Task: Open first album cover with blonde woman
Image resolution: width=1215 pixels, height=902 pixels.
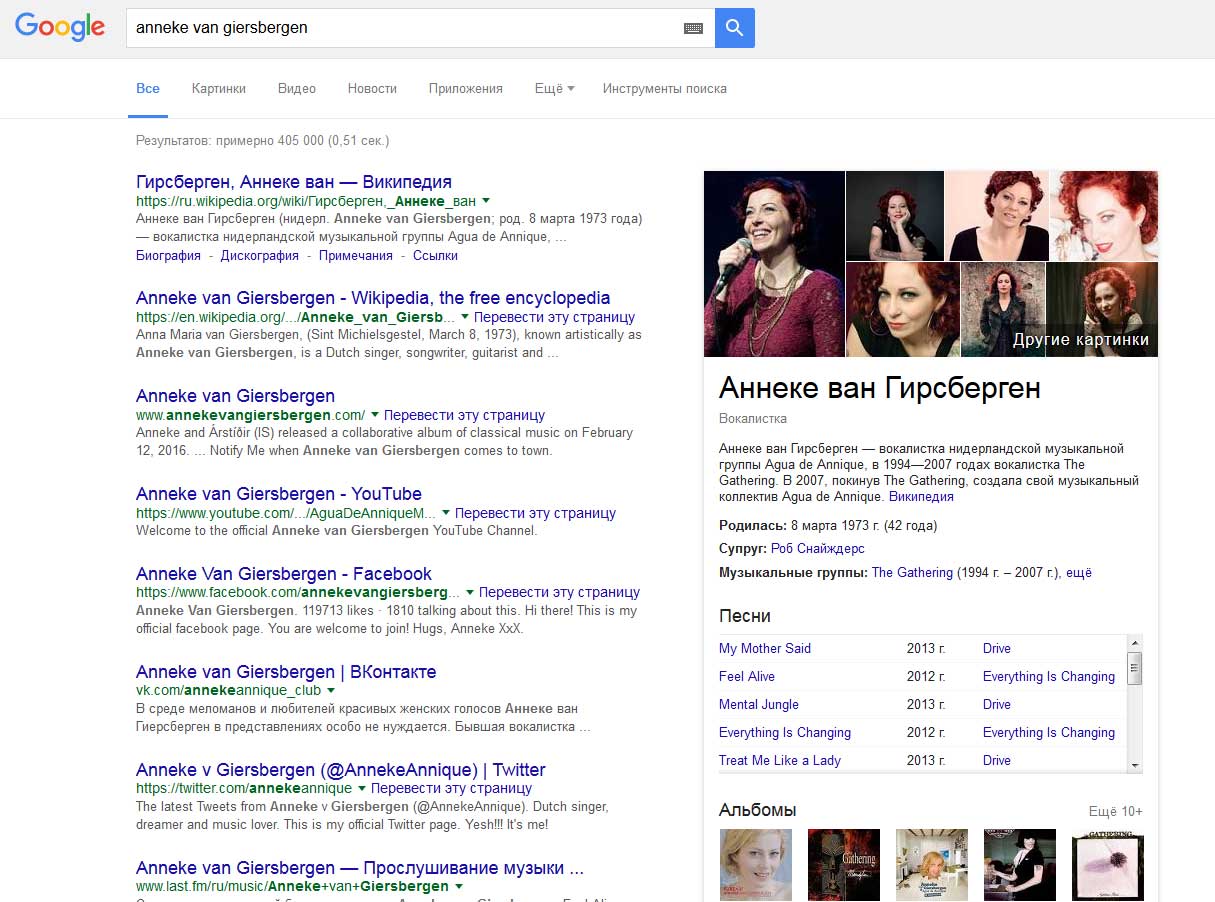Action: (755, 864)
